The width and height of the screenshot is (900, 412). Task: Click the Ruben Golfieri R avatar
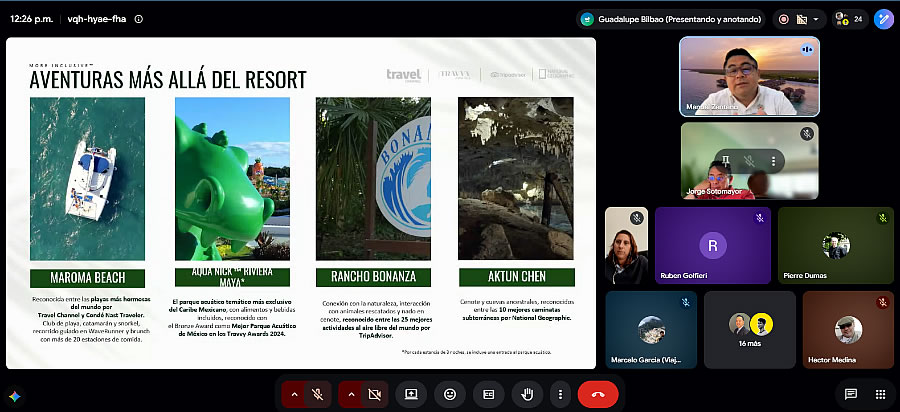coord(713,246)
